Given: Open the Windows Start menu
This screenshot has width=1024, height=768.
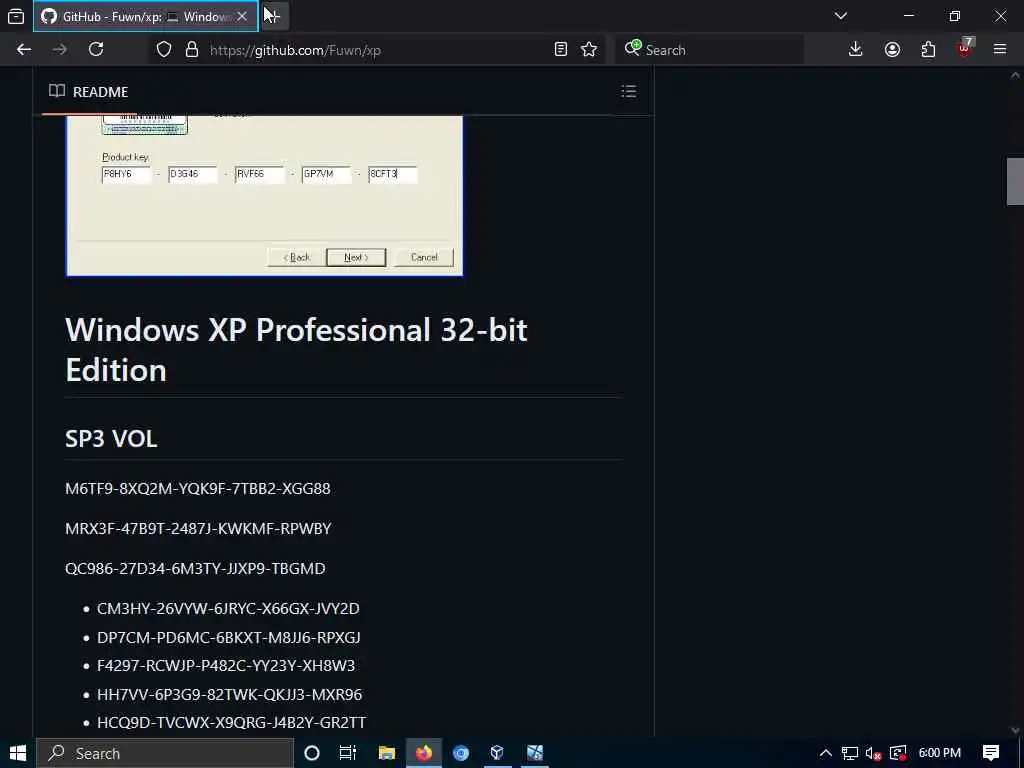Looking at the screenshot, I should [x=18, y=753].
